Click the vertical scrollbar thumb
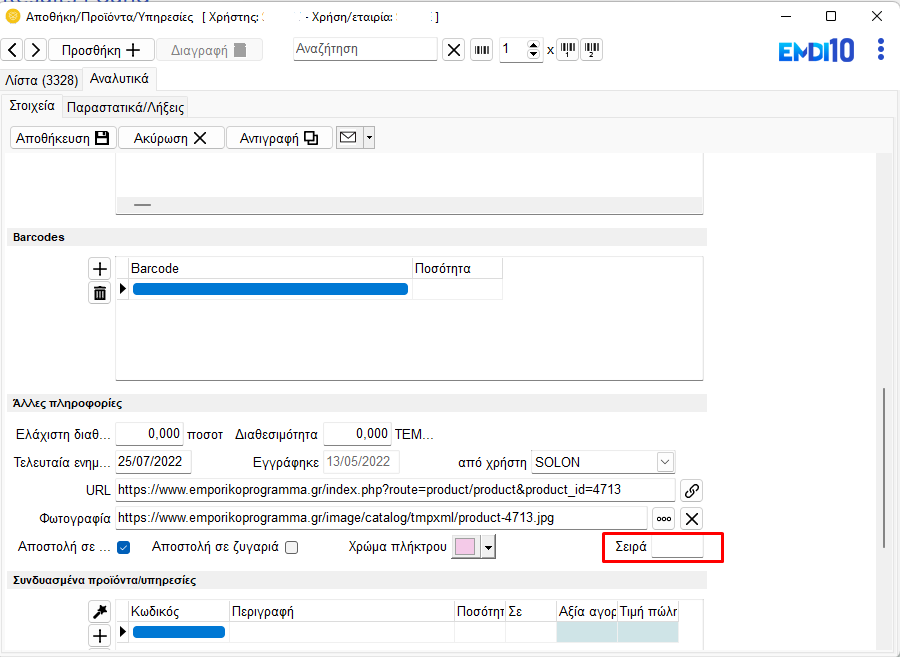900x657 pixels. 884,468
